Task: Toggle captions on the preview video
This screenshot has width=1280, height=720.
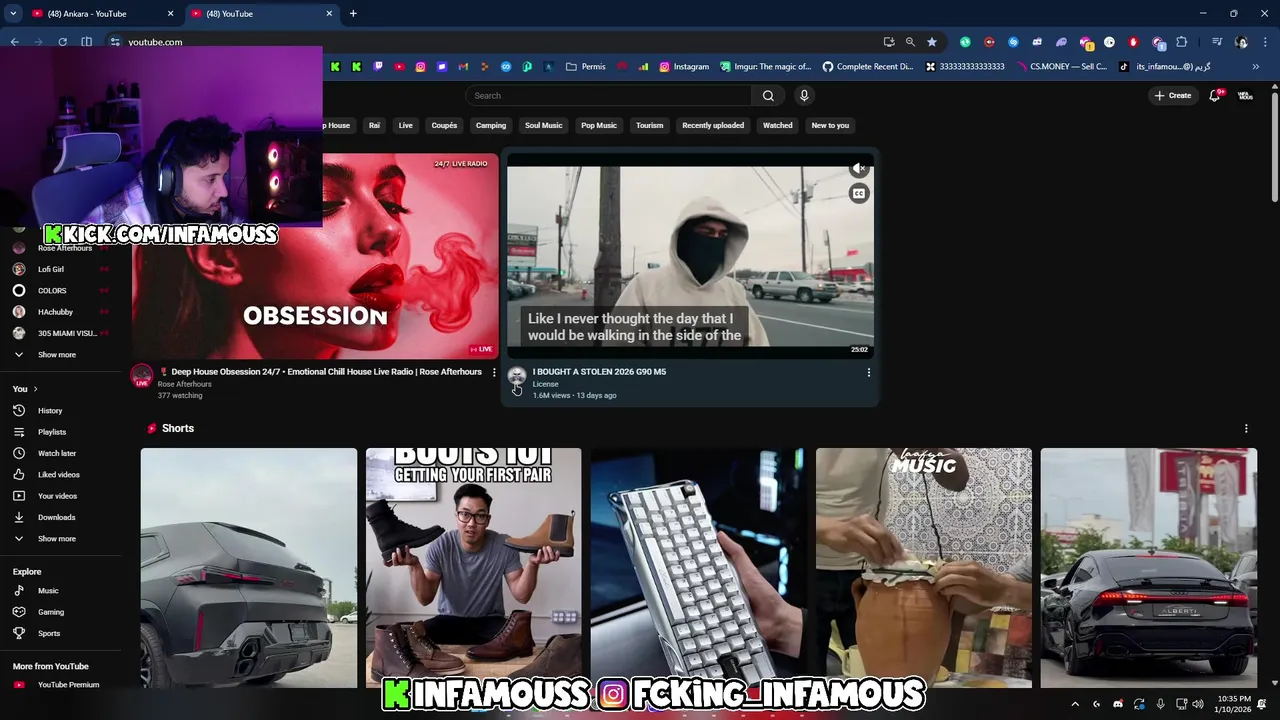Action: pos(859,194)
